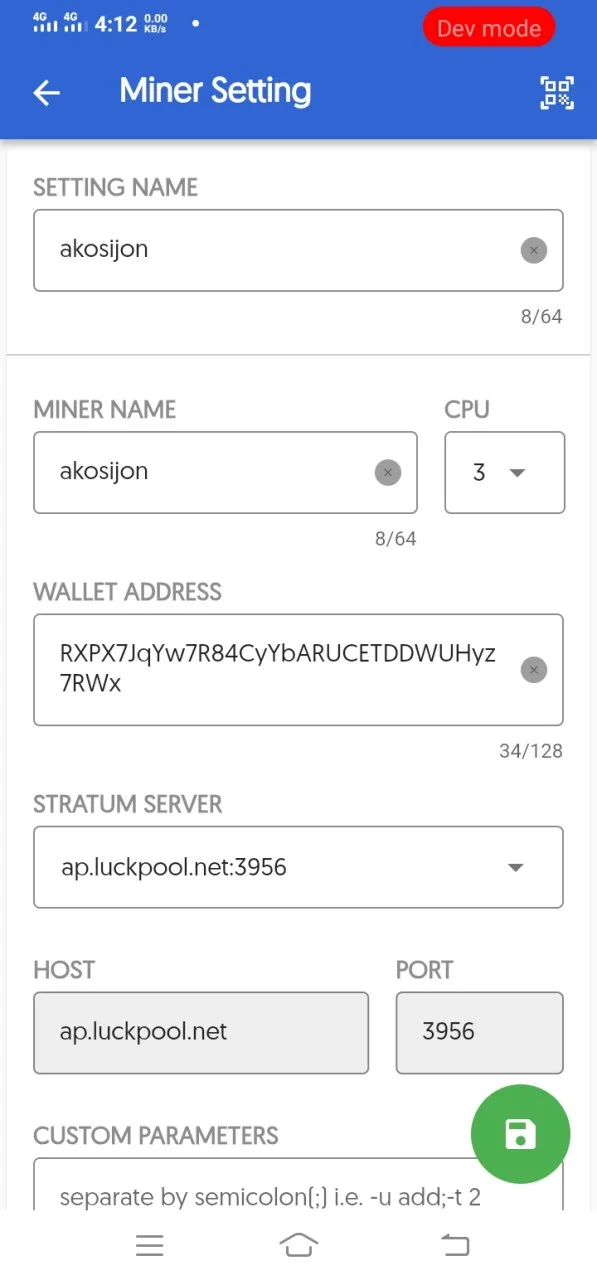This screenshot has width=597, height=1280.
Task: Tap the Miner Setting title
Action: pyautogui.click(x=215, y=92)
